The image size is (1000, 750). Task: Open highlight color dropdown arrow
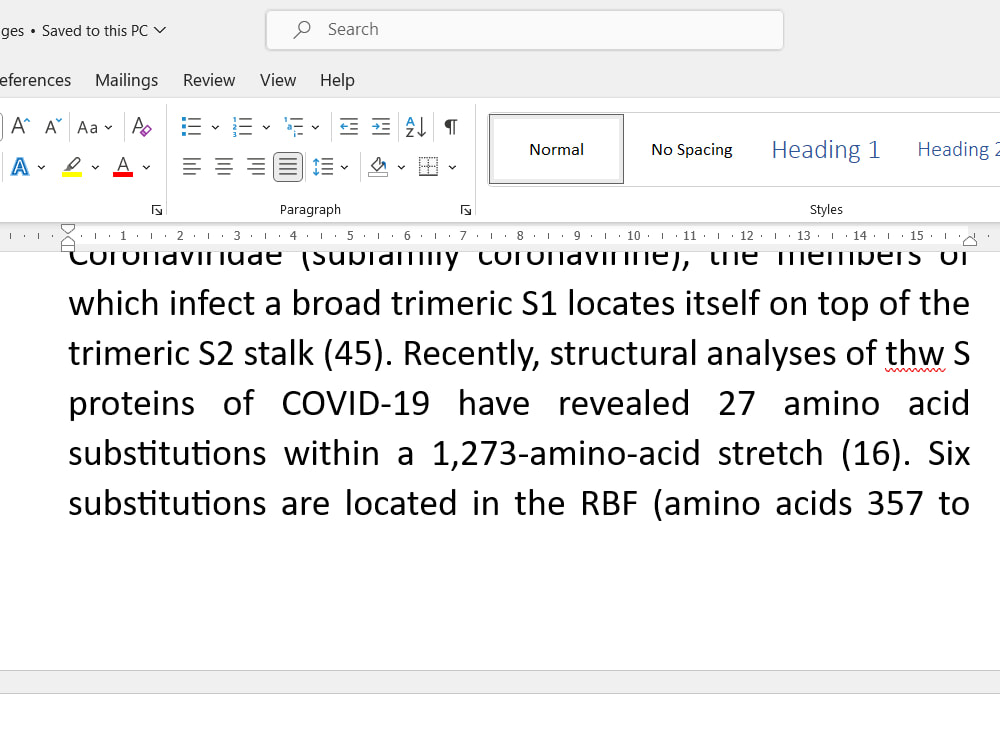(x=95, y=167)
